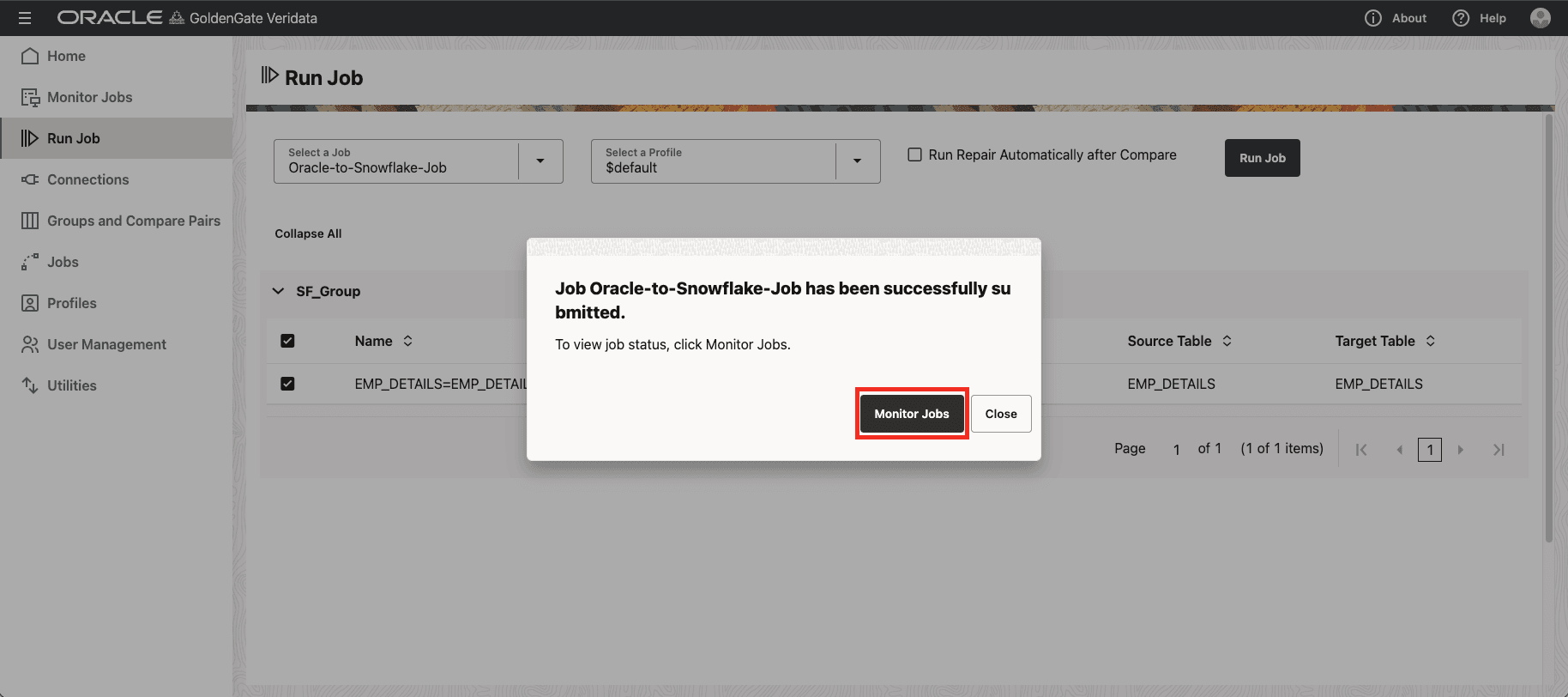Open the hamburger navigation menu icon
The width and height of the screenshot is (1568, 697).
[x=24, y=18]
